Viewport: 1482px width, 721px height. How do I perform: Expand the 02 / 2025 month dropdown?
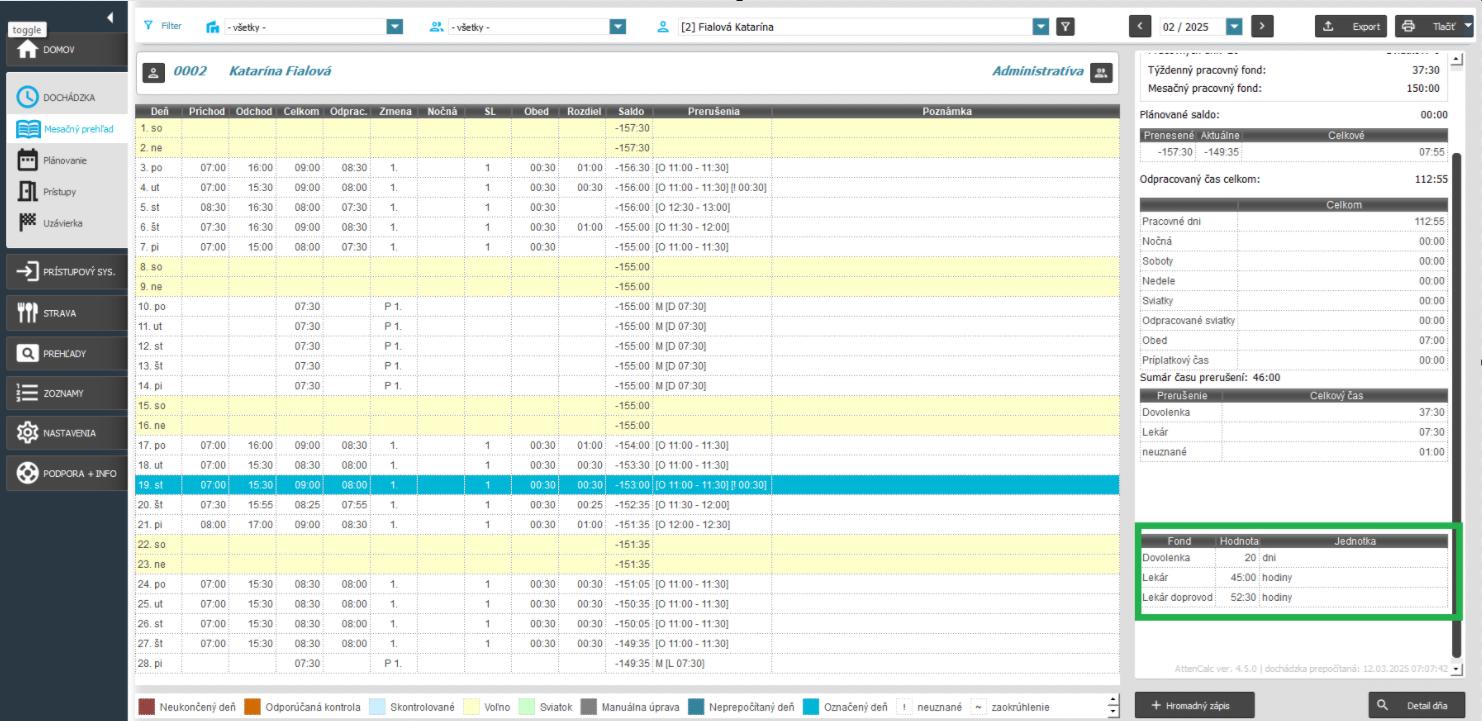click(x=1234, y=27)
